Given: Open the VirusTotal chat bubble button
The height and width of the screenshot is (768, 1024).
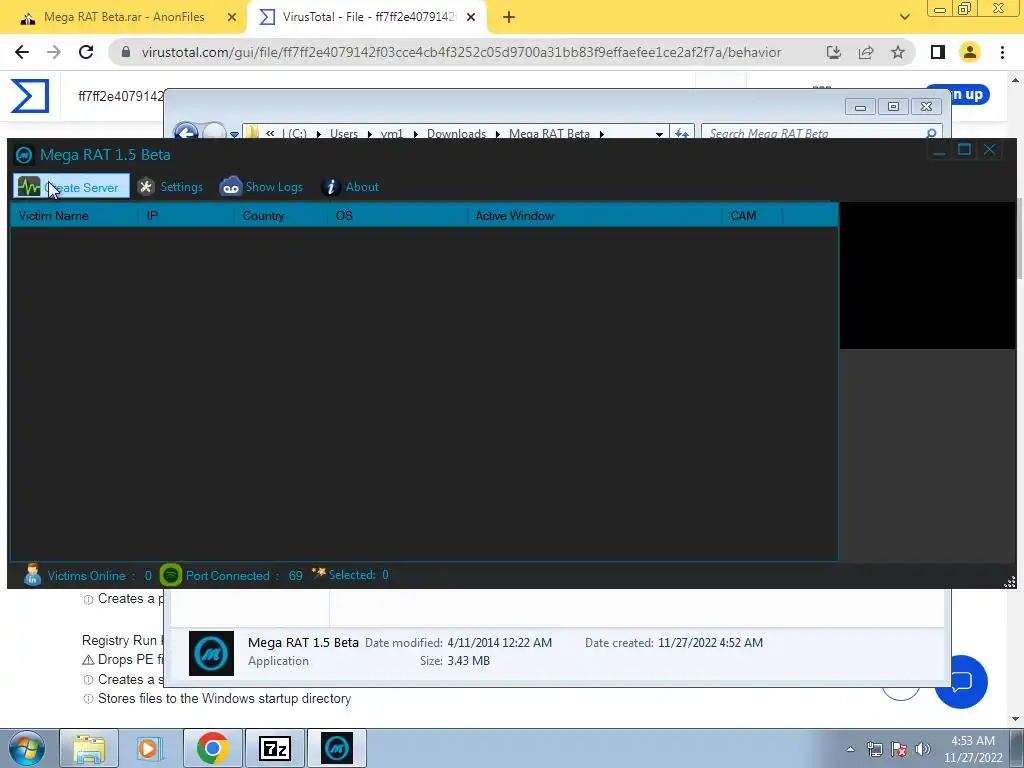Looking at the screenshot, I should pos(961,682).
